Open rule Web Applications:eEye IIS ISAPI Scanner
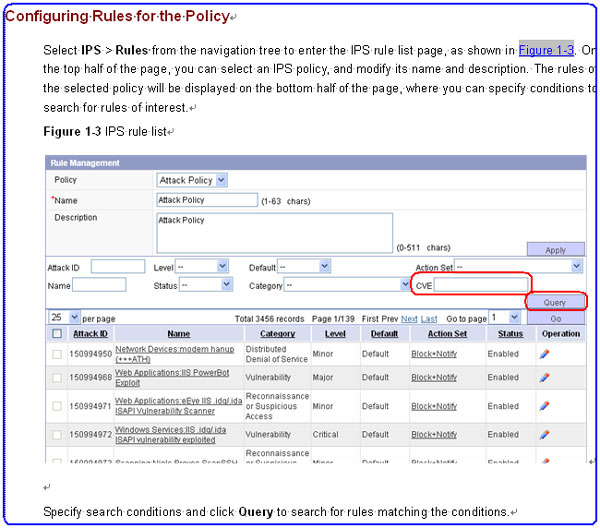 click(178, 406)
